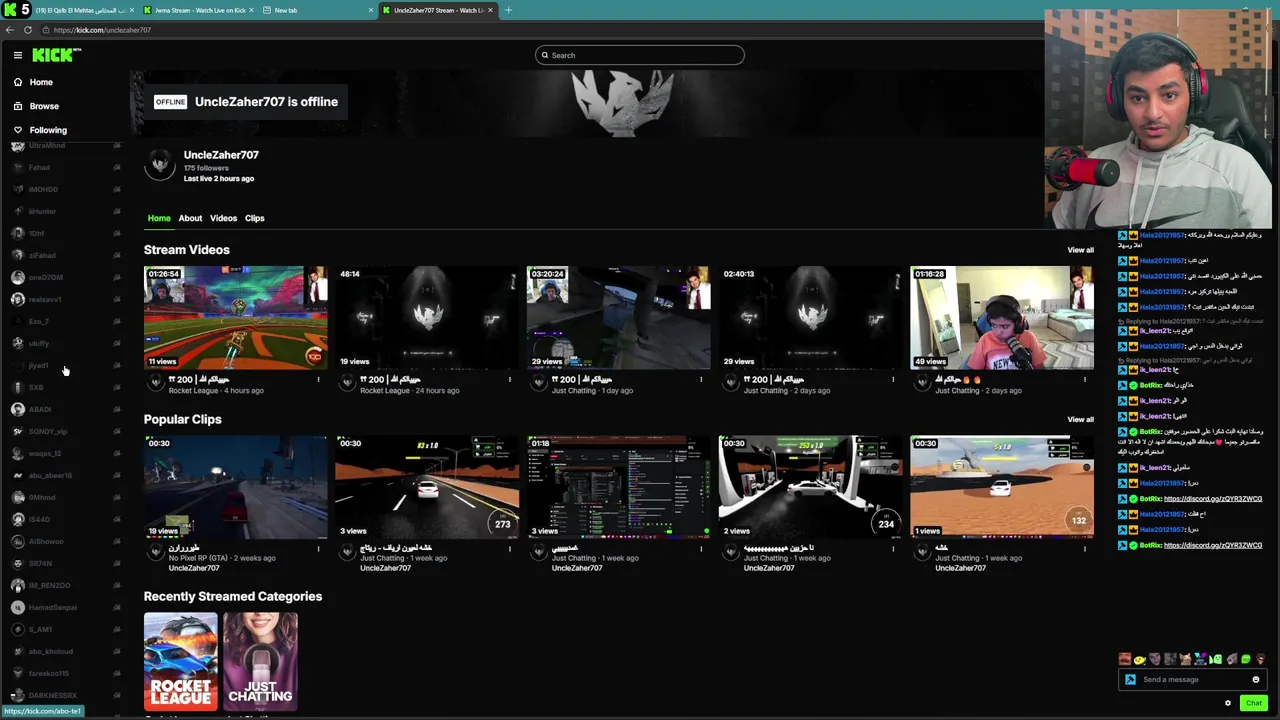1280x720 pixels.
Task: Play the 02:40:13 stream video thumbnail
Action: (x=811, y=317)
